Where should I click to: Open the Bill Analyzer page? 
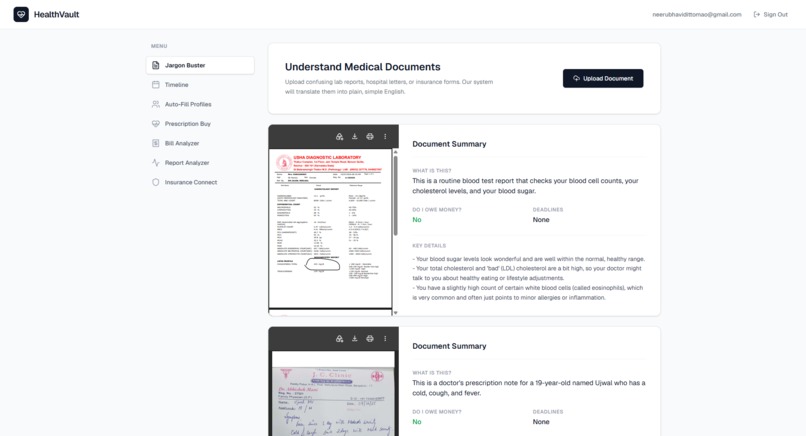point(200,143)
